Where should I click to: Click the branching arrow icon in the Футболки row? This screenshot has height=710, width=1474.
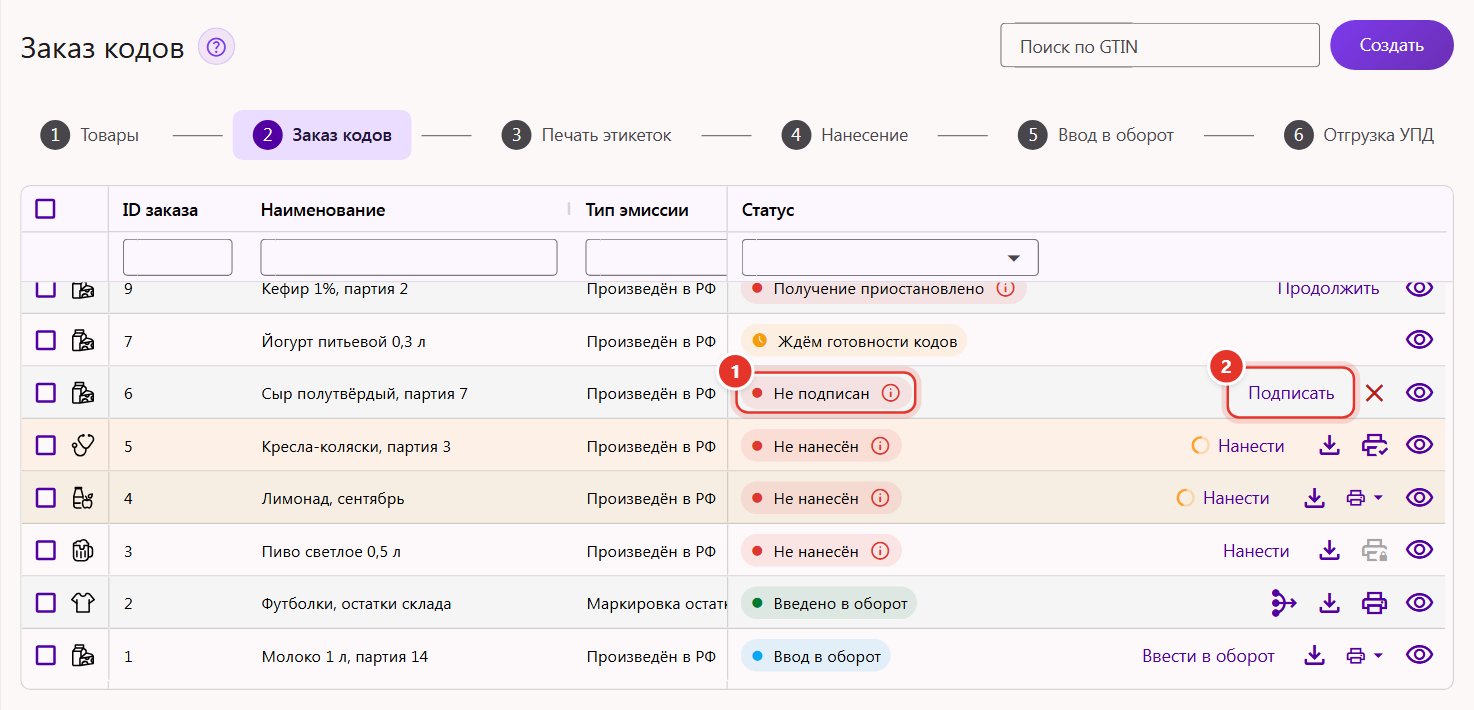(x=1283, y=602)
